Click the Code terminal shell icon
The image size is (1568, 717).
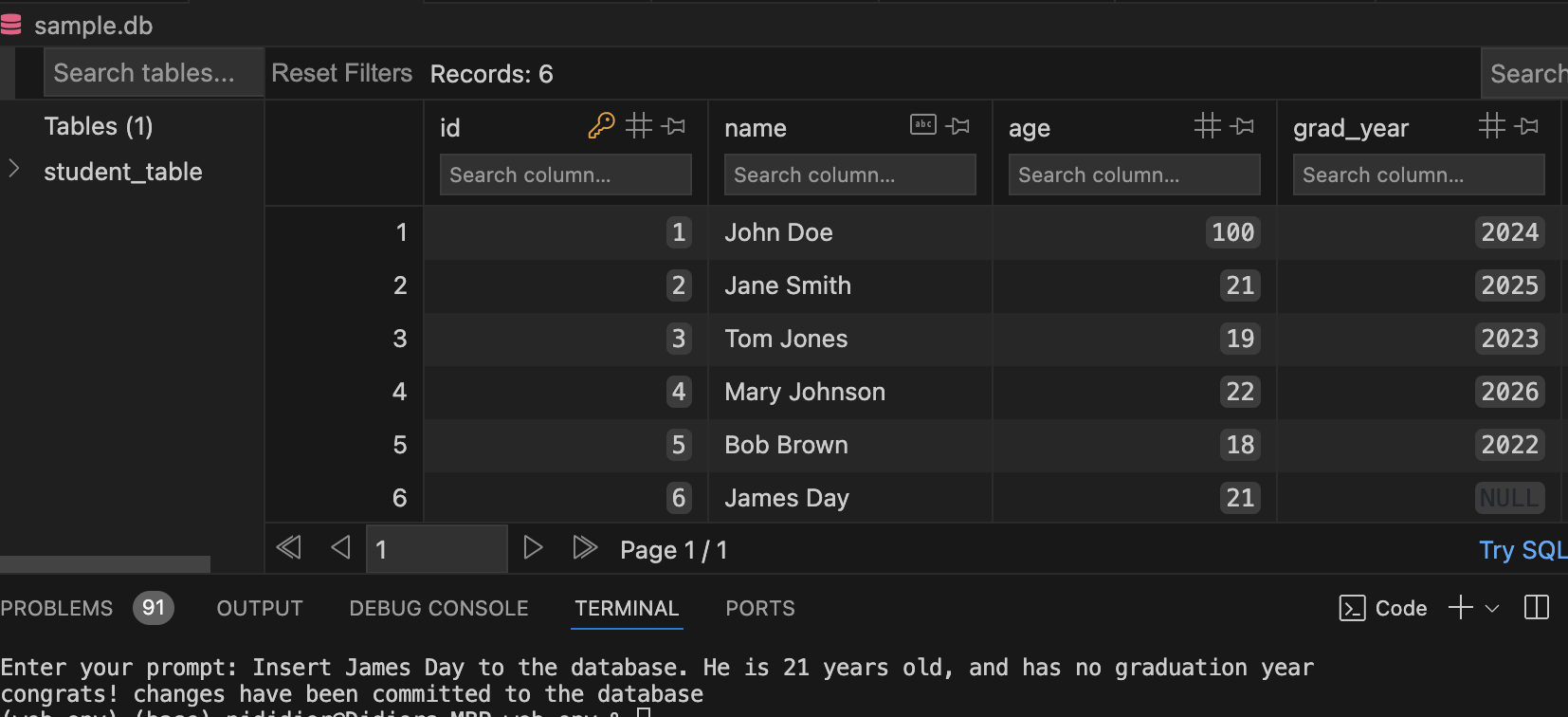(x=1352, y=608)
